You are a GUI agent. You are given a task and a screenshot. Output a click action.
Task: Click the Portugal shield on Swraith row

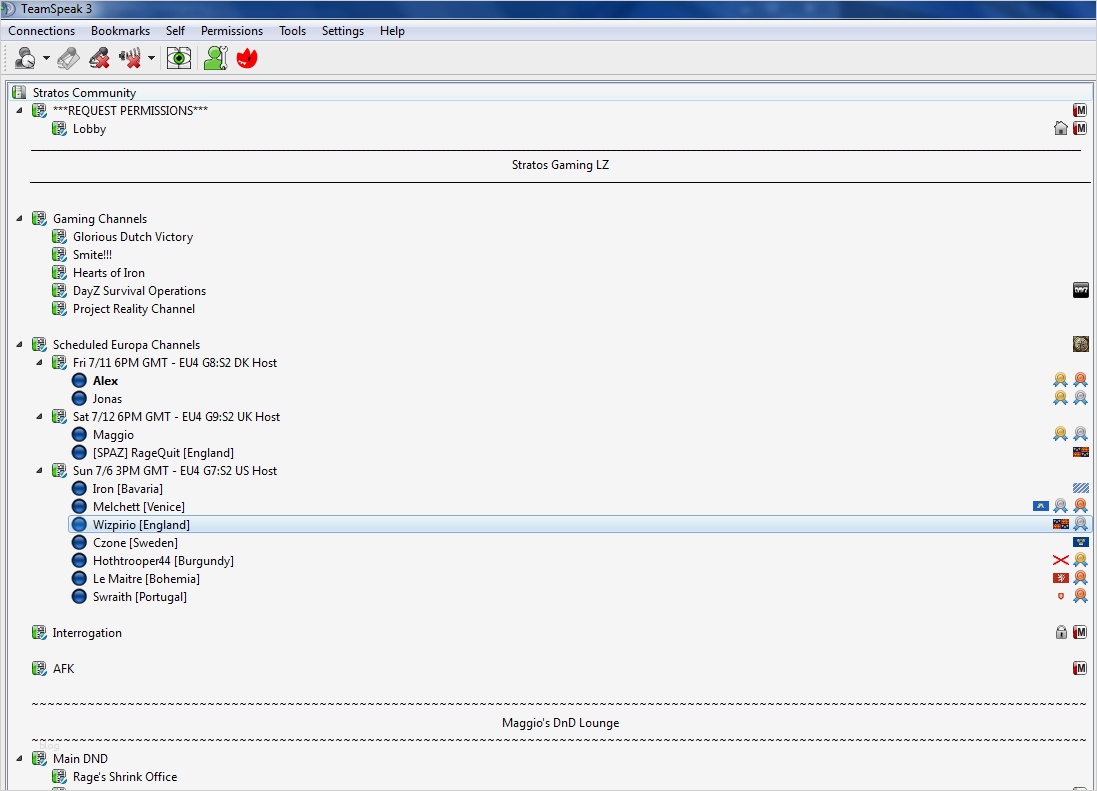1061,596
